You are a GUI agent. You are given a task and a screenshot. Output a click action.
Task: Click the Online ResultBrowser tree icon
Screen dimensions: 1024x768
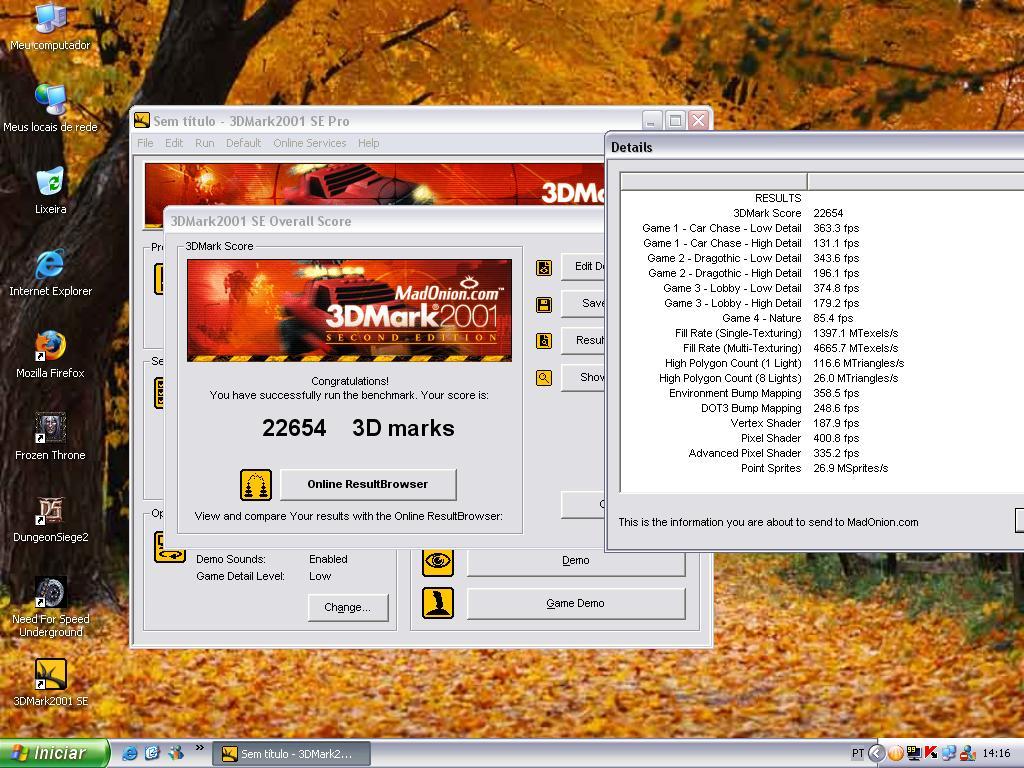pos(255,485)
